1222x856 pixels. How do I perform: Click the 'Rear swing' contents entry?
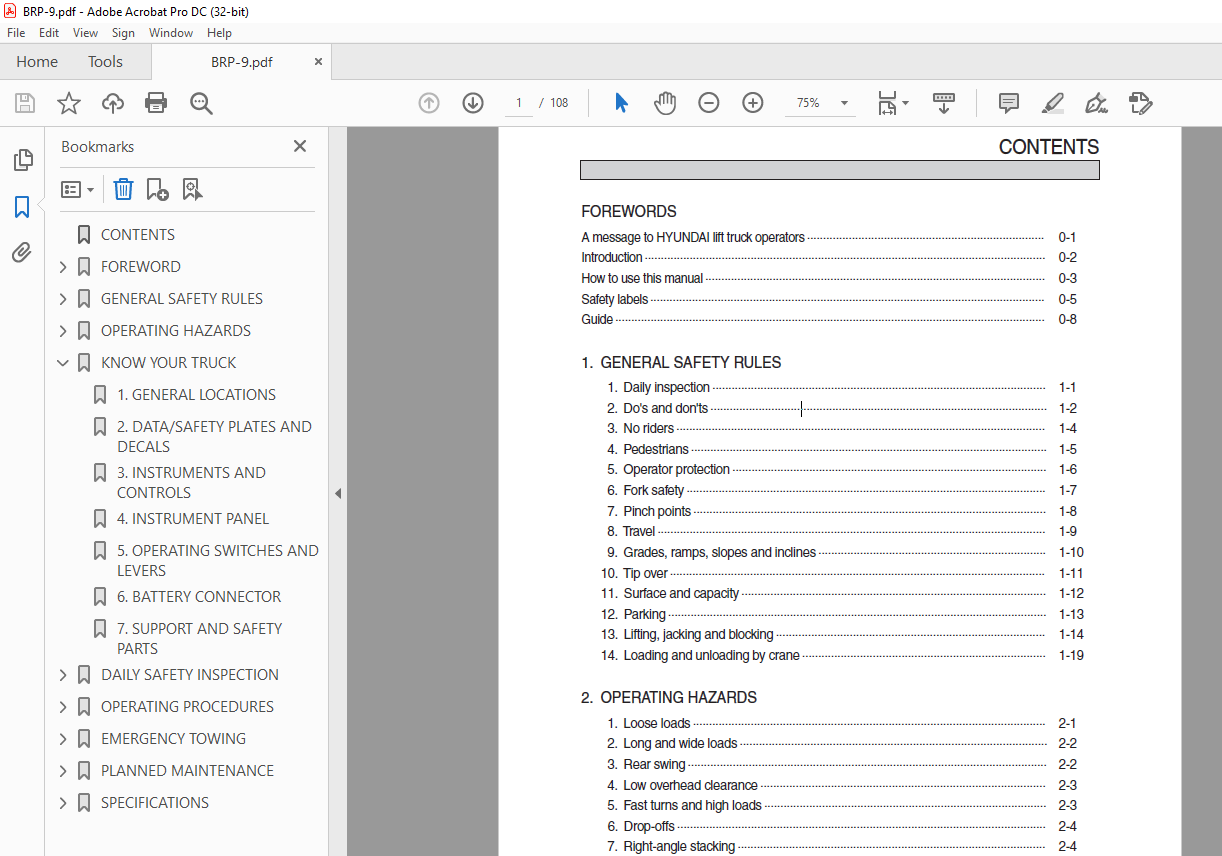point(654,765)
